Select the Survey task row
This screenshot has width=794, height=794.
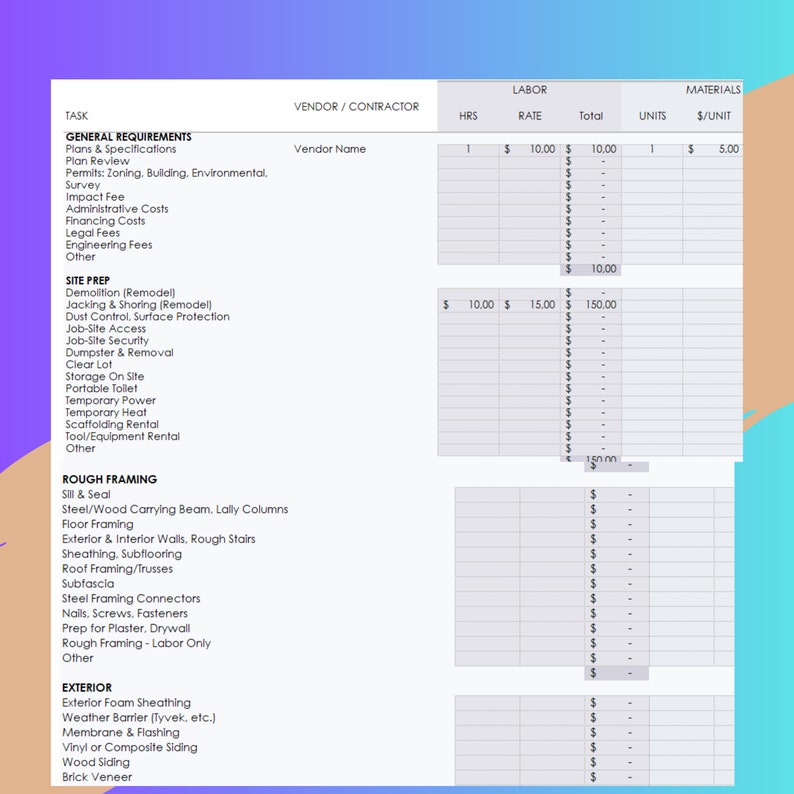(x=83, y=185)
